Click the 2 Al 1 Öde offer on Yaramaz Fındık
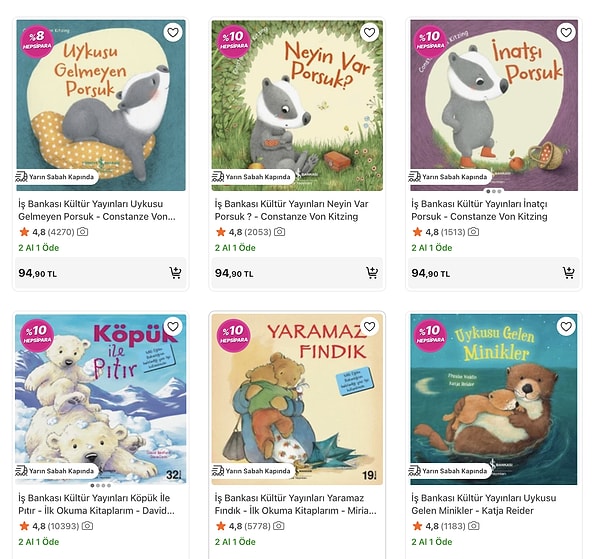 coord(235,542)
